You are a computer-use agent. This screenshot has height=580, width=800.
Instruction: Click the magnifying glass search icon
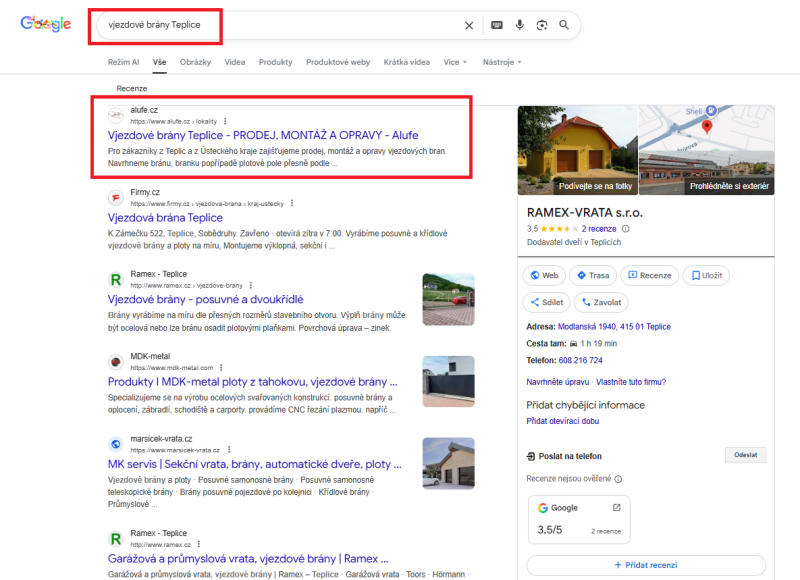(565, 25)
